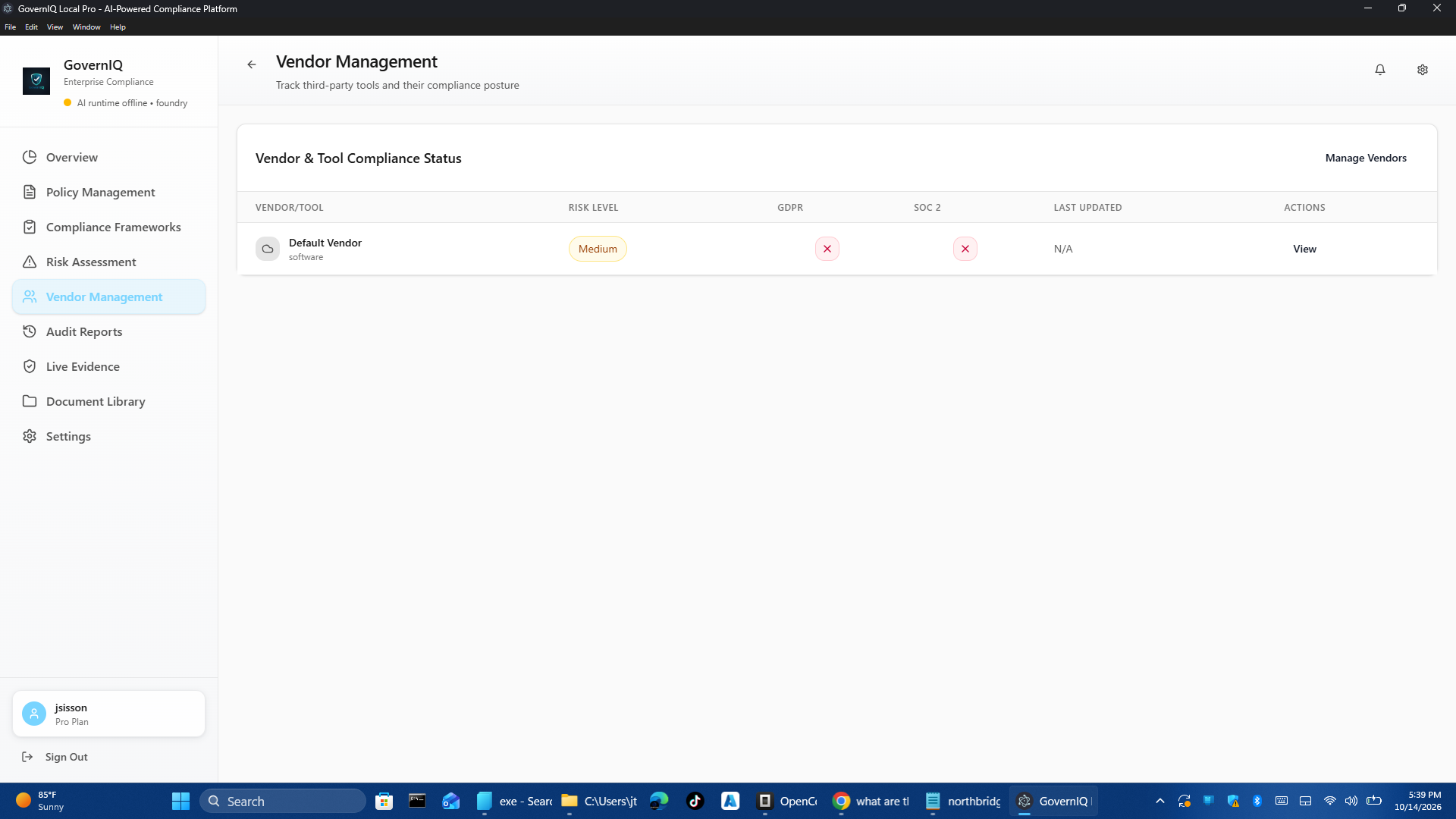Navigate to Risk Assessment
The image size is (1456, 819).
[108, 262]
